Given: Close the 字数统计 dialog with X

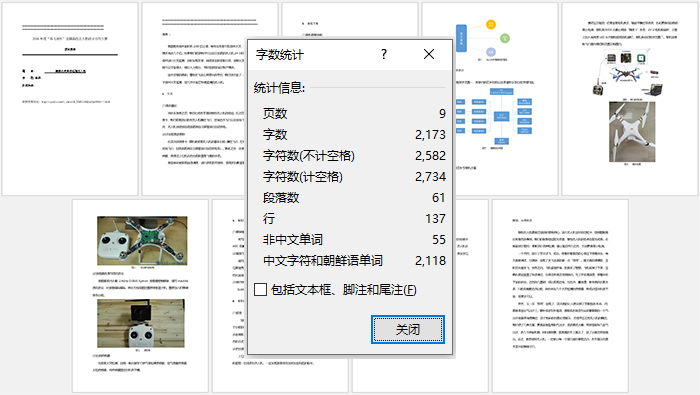Looking at the screenshot, I should point(429,54).
